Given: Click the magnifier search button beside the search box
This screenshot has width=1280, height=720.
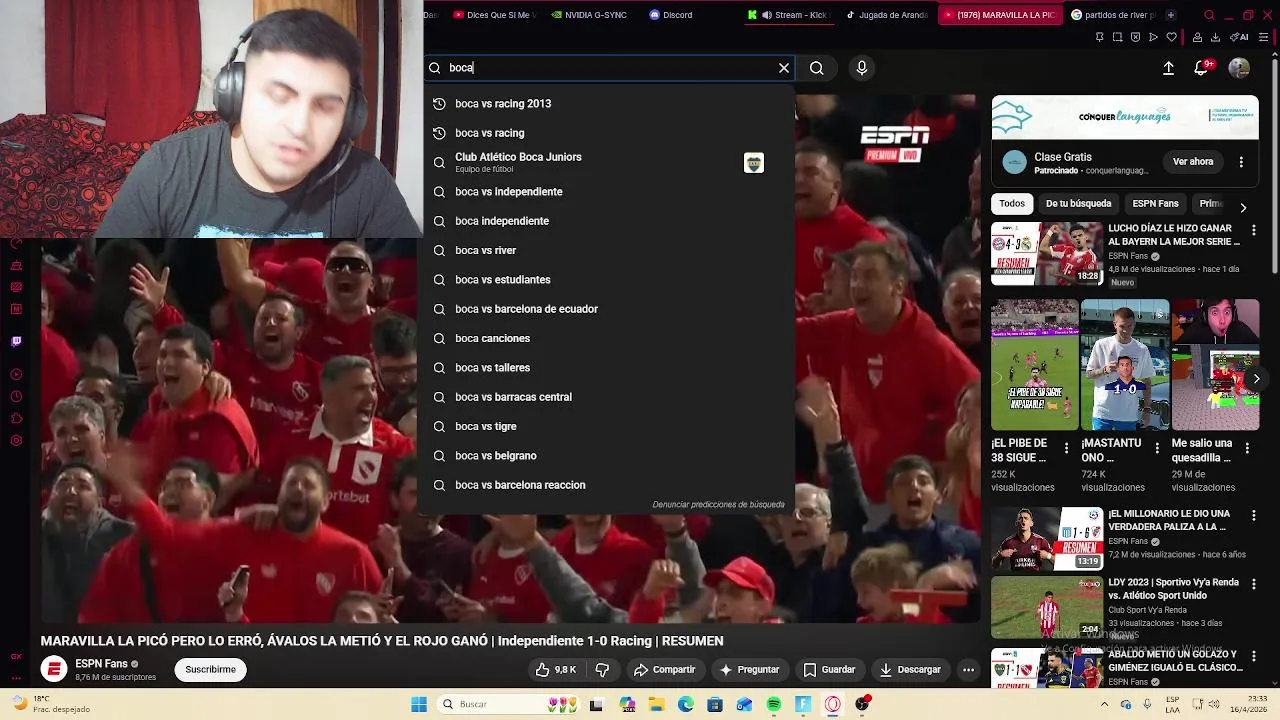Looking at the screenshot, I should pos(817,68).
